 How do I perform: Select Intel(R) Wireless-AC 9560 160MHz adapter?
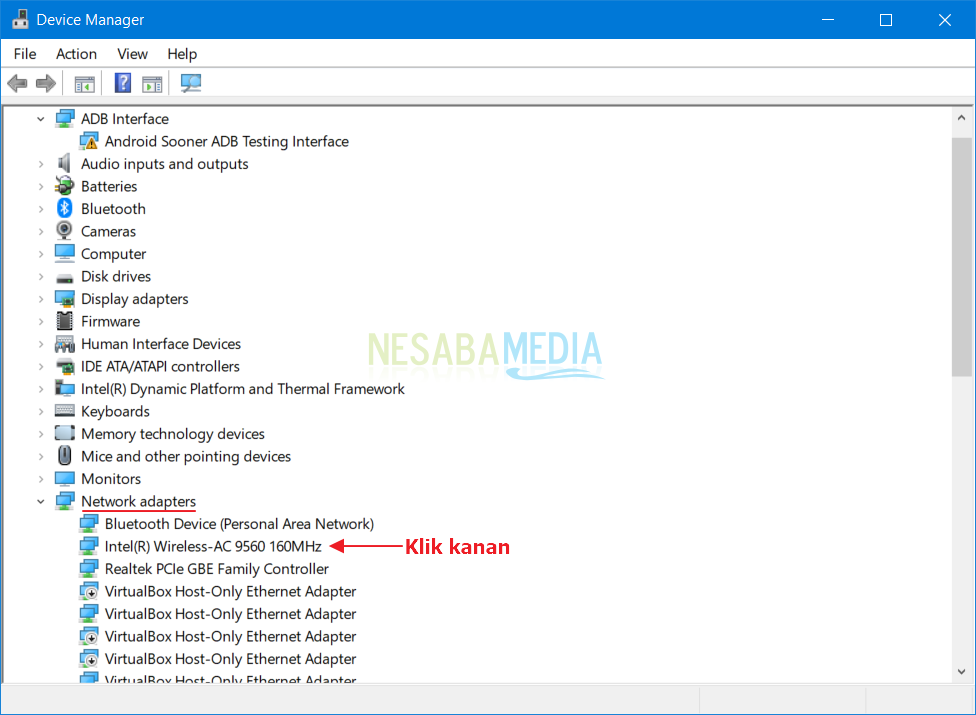pyautogui.click(x=213, y=546)
